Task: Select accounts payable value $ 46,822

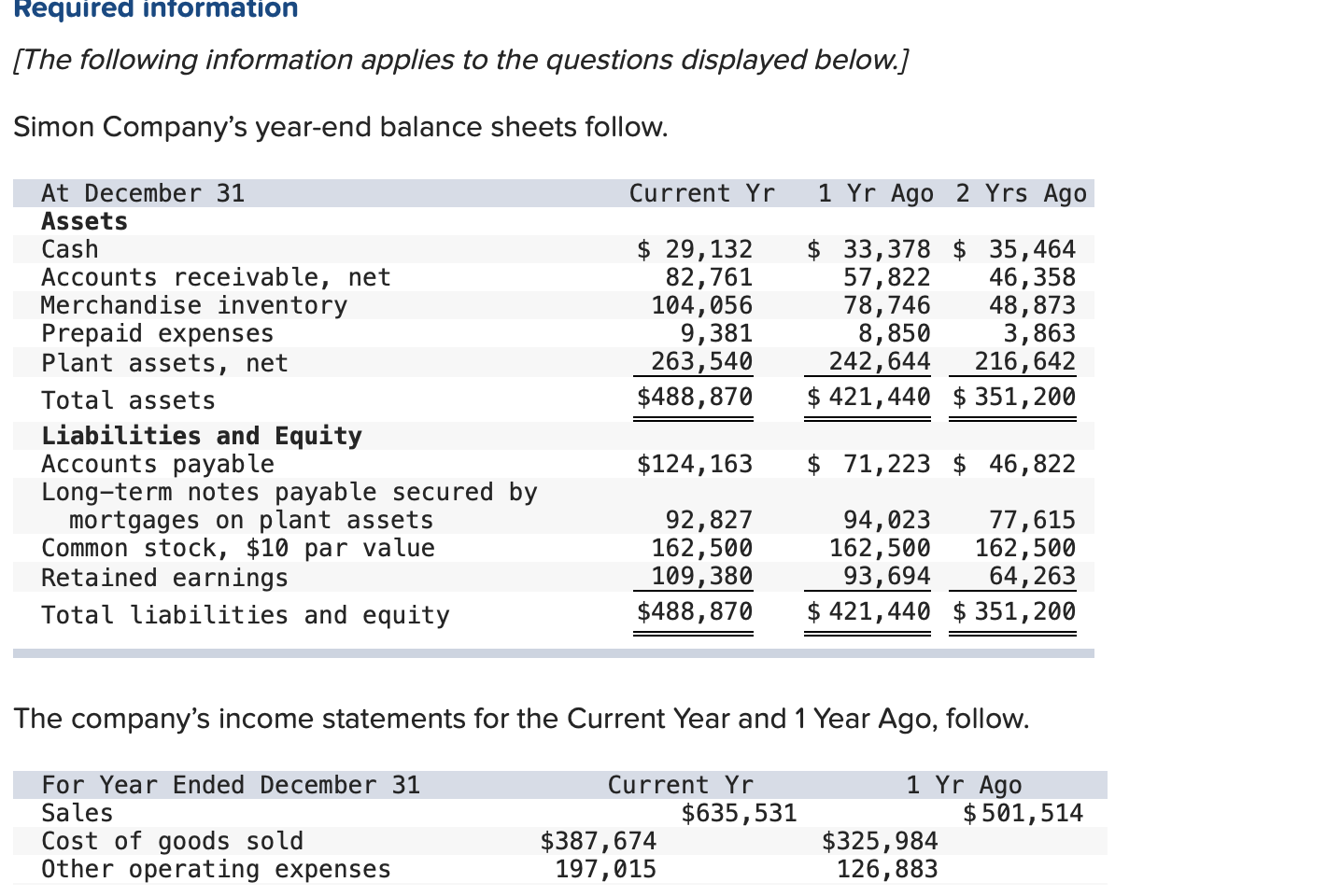Action: click(1014, 464)
